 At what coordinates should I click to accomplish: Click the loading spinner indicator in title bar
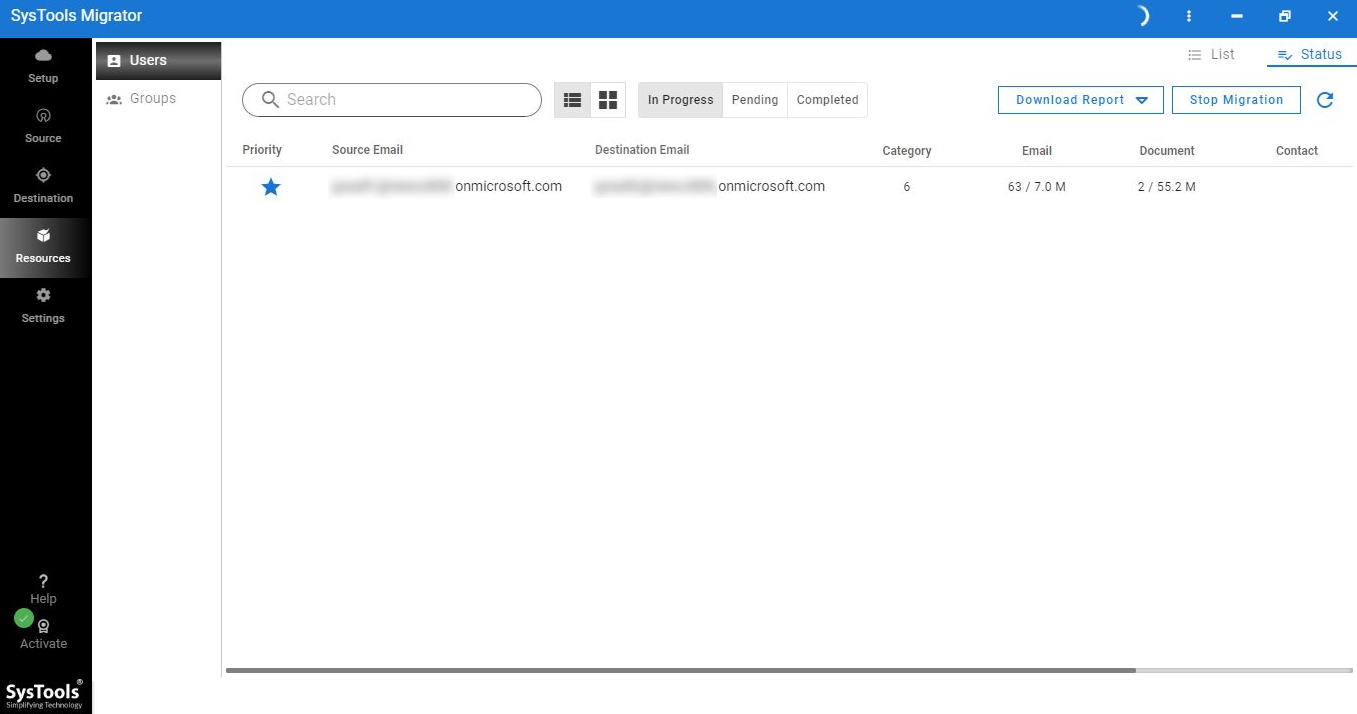pos(1143,17)
